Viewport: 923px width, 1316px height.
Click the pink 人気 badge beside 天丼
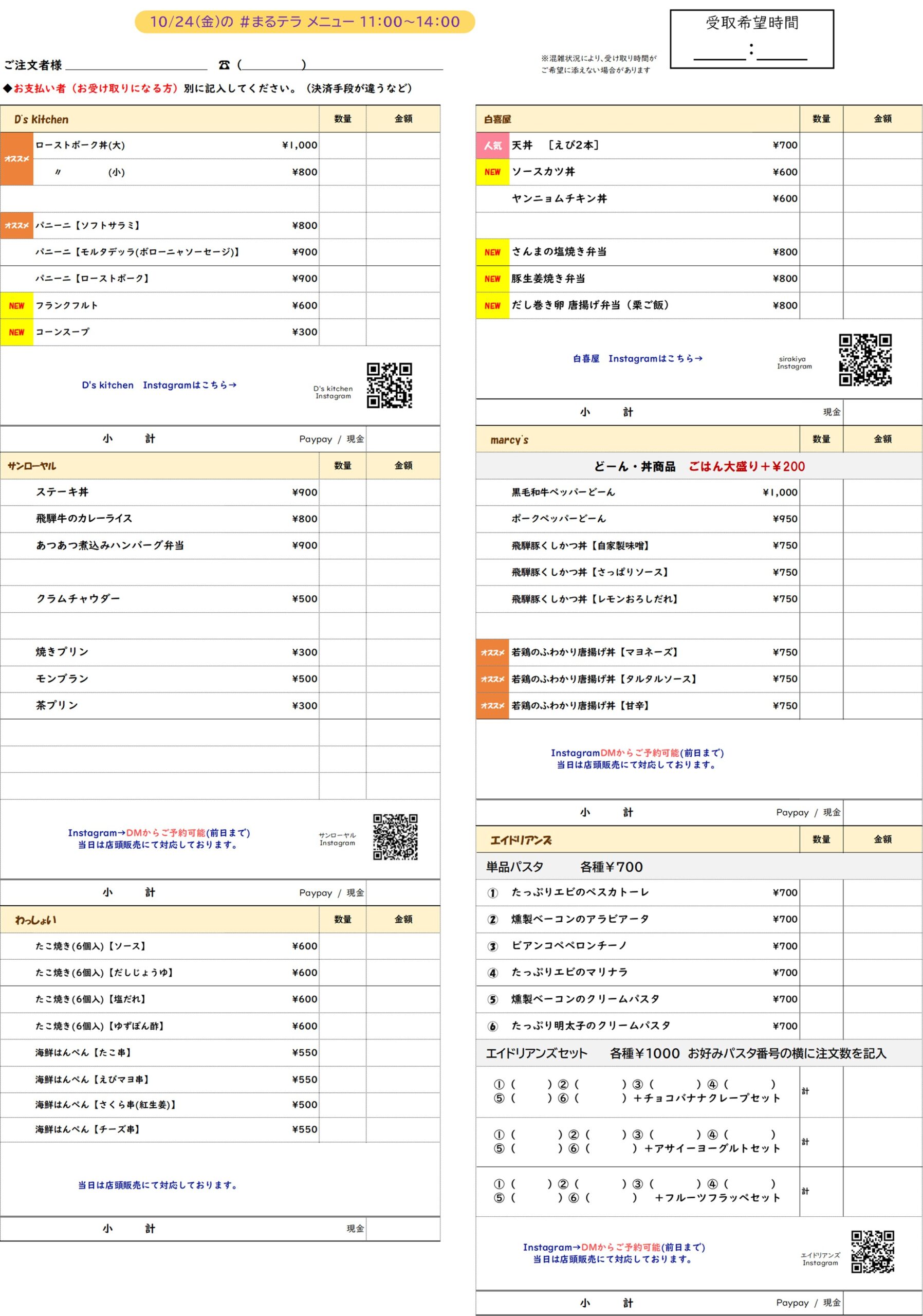pos(492,145)
